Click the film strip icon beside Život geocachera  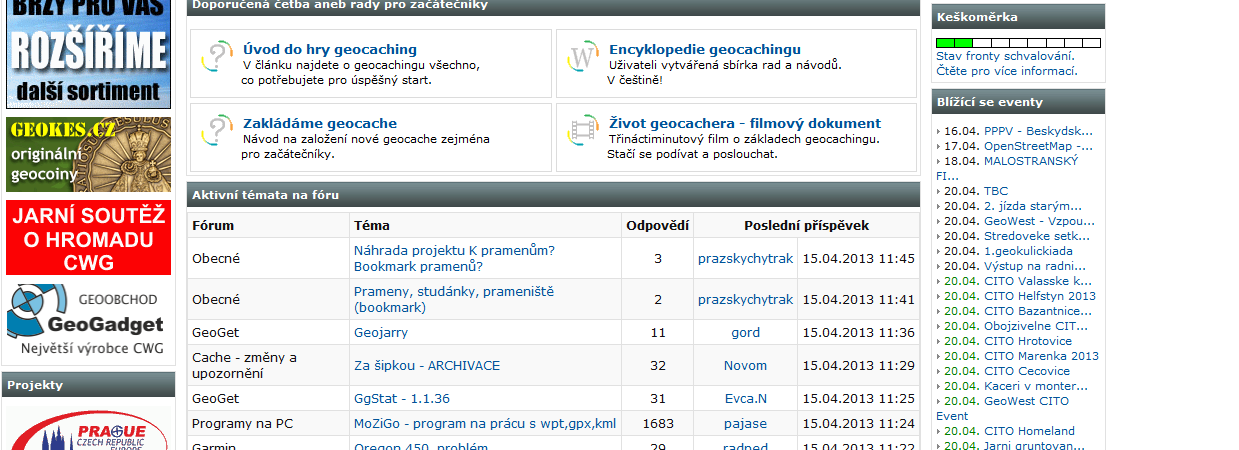pos(582,131)
